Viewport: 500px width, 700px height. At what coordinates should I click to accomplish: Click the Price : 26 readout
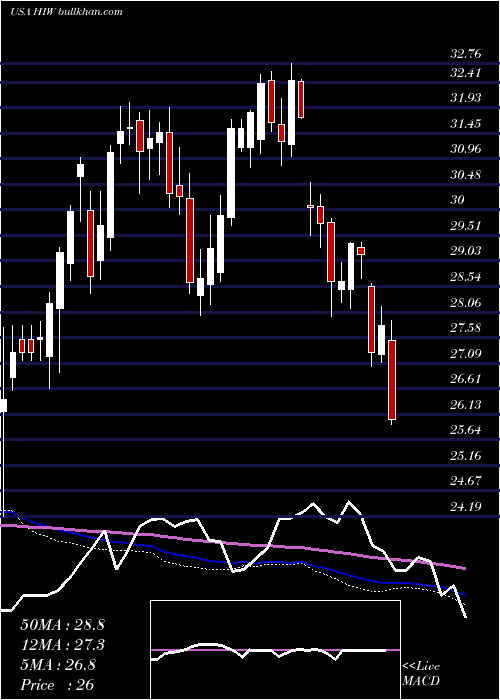pos(57,685)
